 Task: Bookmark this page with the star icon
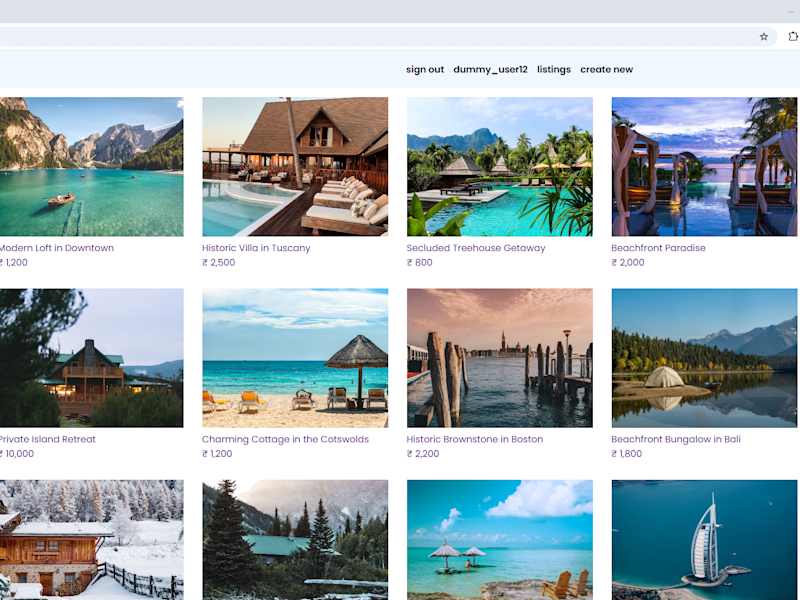tap(763, 36)
